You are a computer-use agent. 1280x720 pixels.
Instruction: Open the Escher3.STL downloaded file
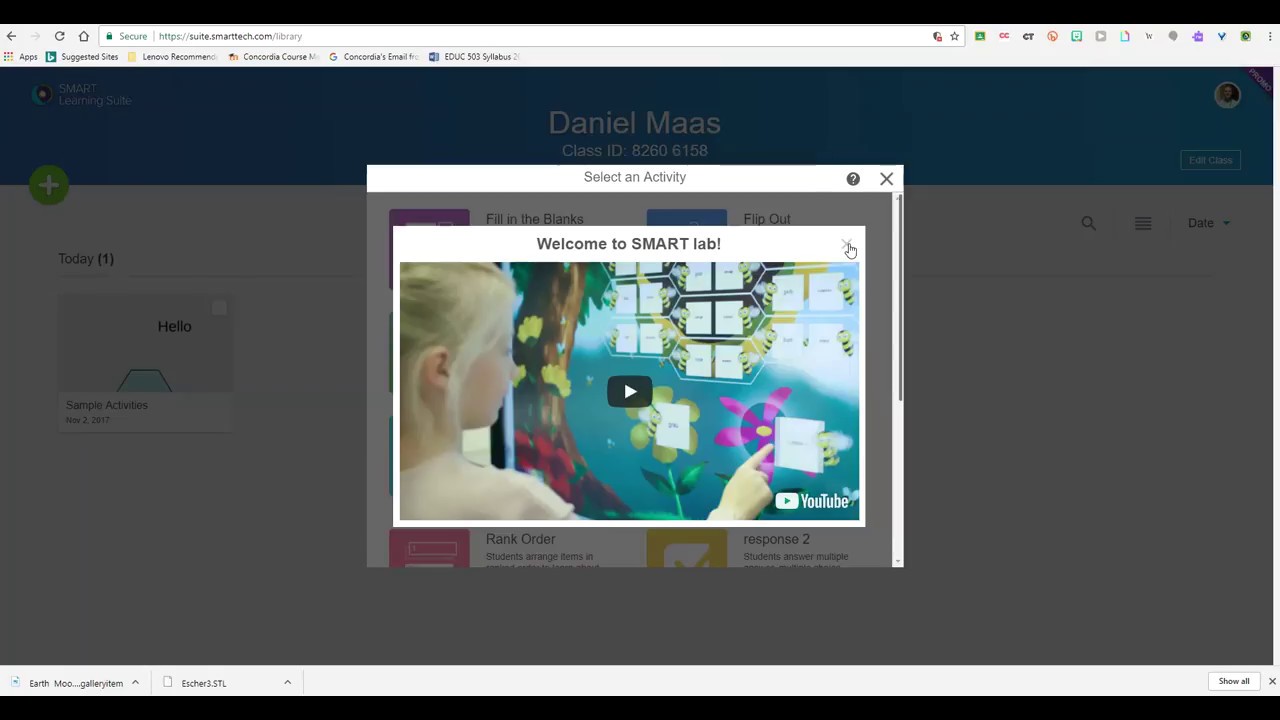point(204,683)
